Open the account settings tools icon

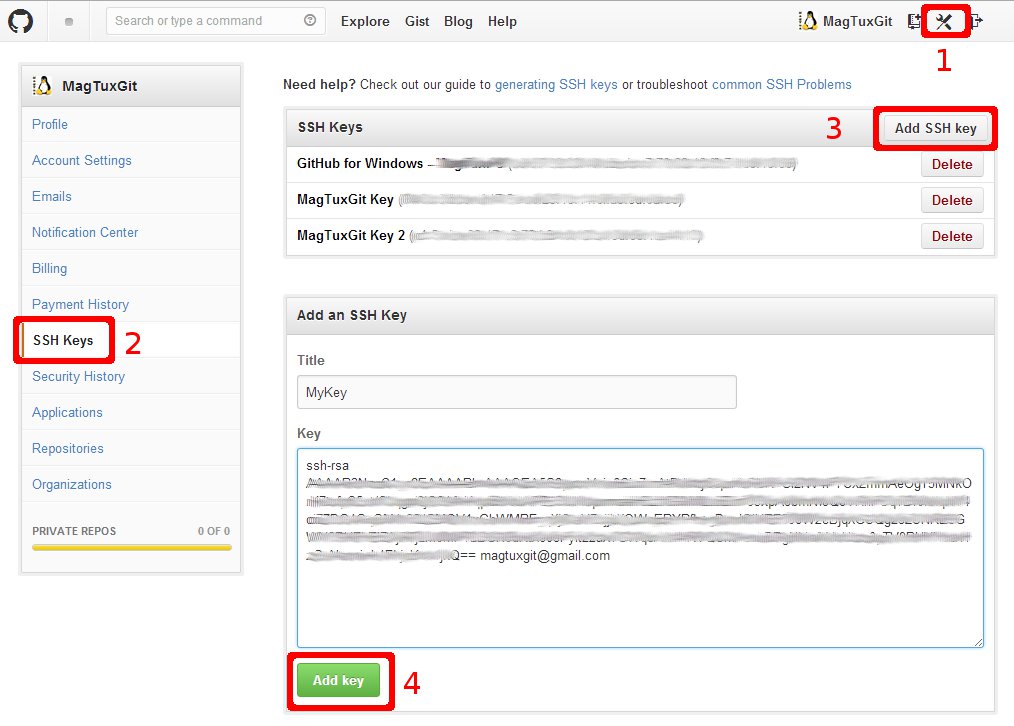(x=944, y=22)
